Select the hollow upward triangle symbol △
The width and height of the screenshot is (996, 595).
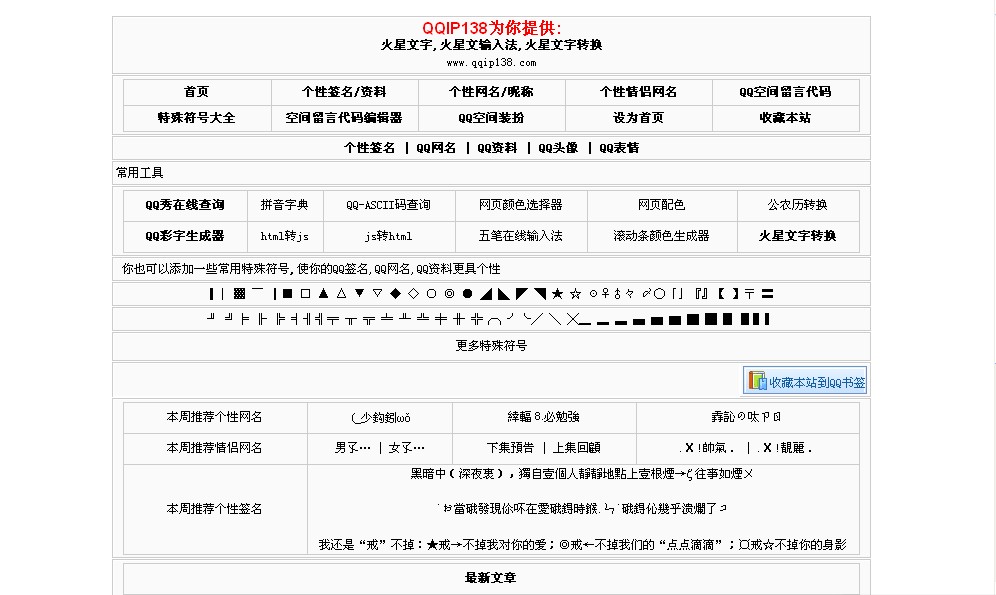pos(342,293)
